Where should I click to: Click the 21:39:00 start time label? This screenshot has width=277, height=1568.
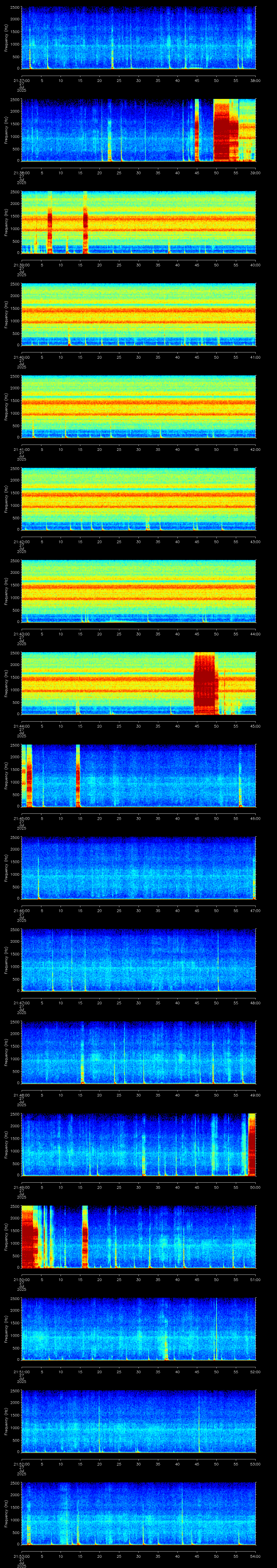tap(21, 265)
